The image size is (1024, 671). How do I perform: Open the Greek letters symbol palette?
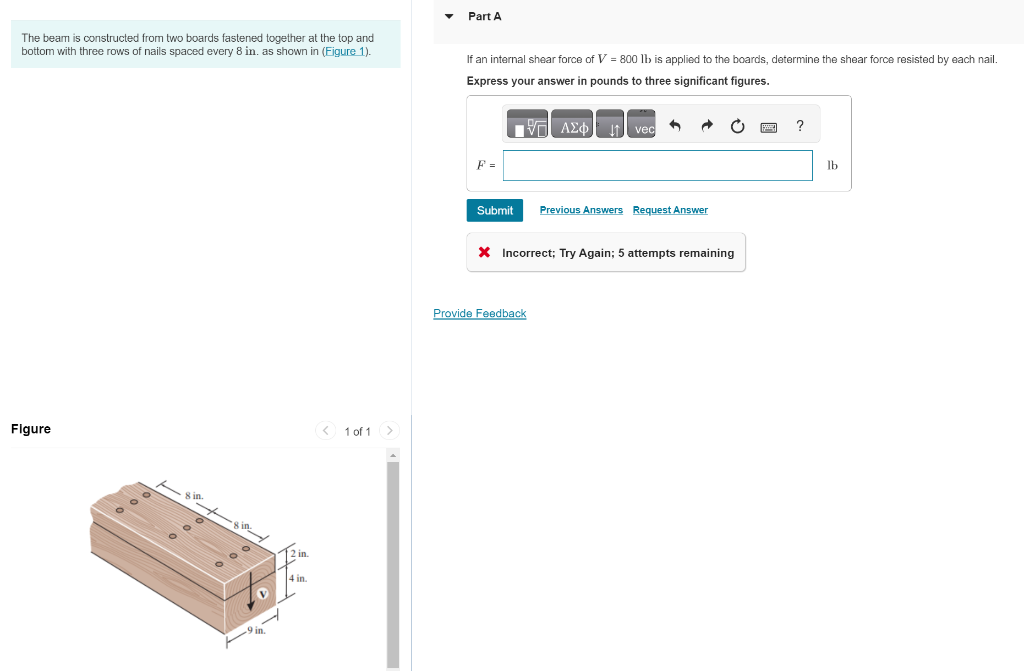pyautogui.click(x=571, y=123)
